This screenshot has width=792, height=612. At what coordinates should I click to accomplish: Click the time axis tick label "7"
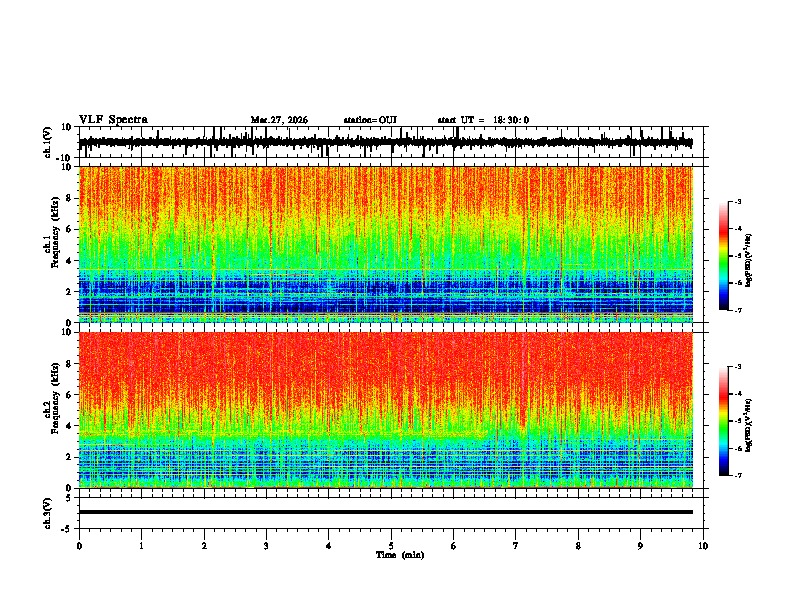516,546
